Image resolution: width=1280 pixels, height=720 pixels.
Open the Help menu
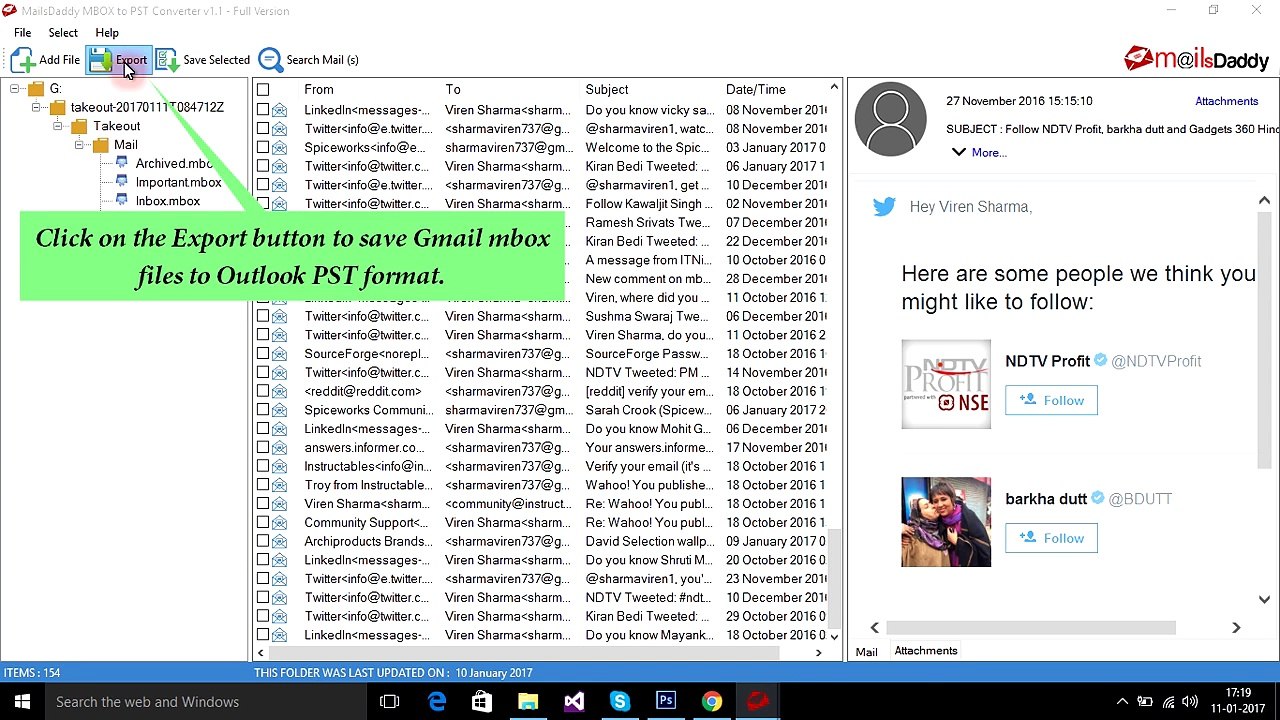click(107, 33)
